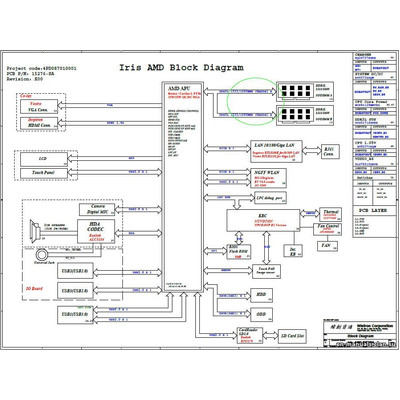Select the LAN 10/100/Giga LAN block

coord(276,152)
